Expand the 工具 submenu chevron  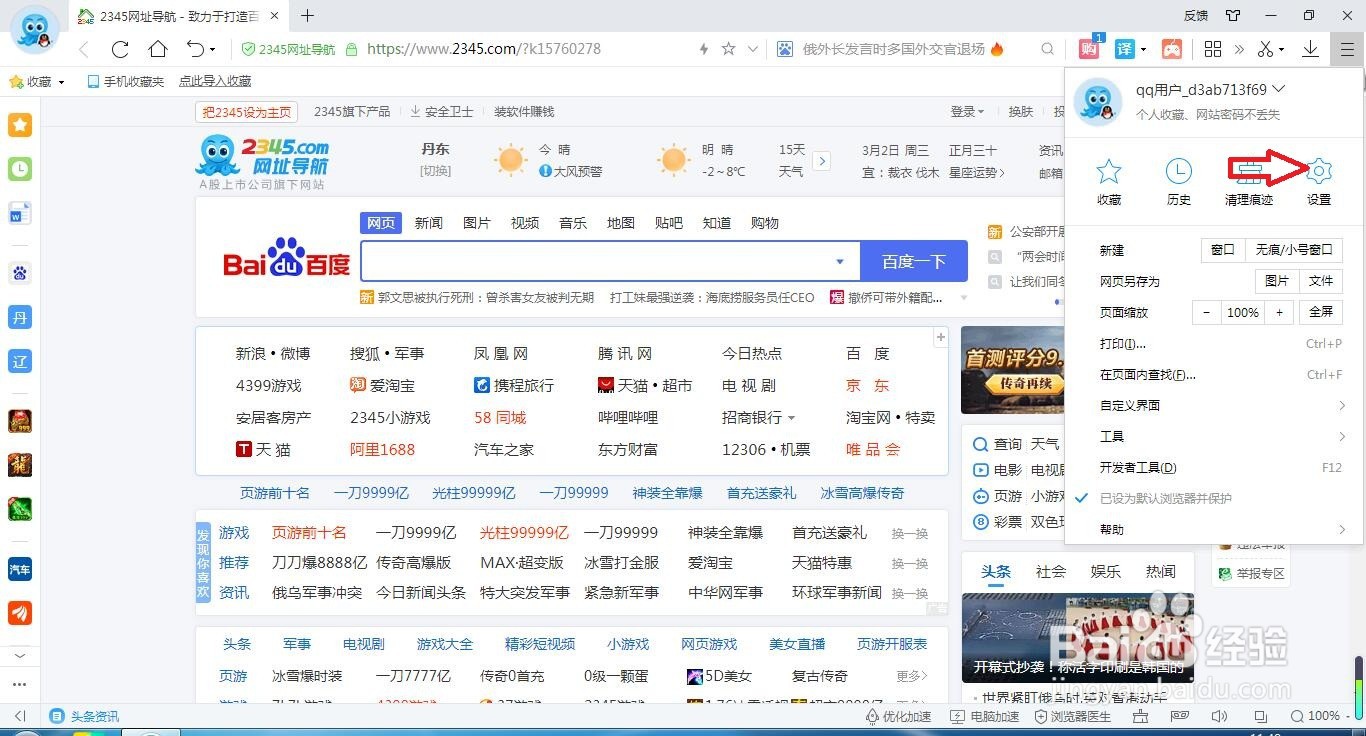pyautogui.click(x=1344, y=436)
